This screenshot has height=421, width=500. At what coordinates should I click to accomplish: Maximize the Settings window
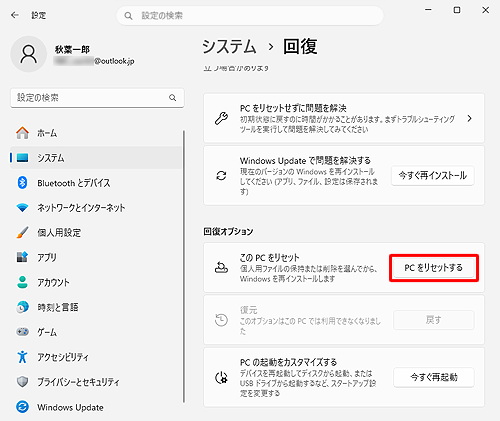pyautogui.click(x=457, y=10)
